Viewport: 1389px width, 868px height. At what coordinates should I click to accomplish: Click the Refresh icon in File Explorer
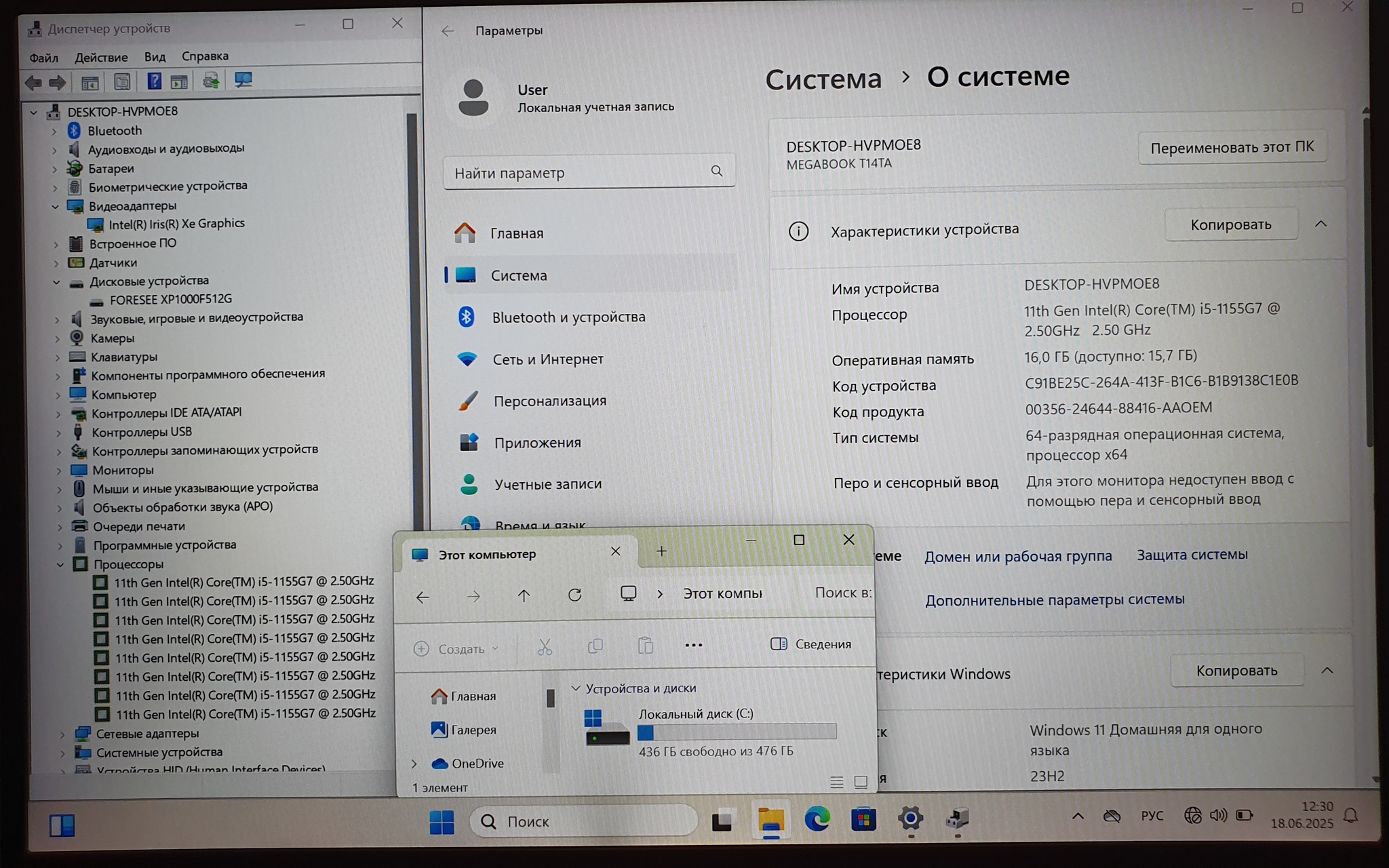574,595
